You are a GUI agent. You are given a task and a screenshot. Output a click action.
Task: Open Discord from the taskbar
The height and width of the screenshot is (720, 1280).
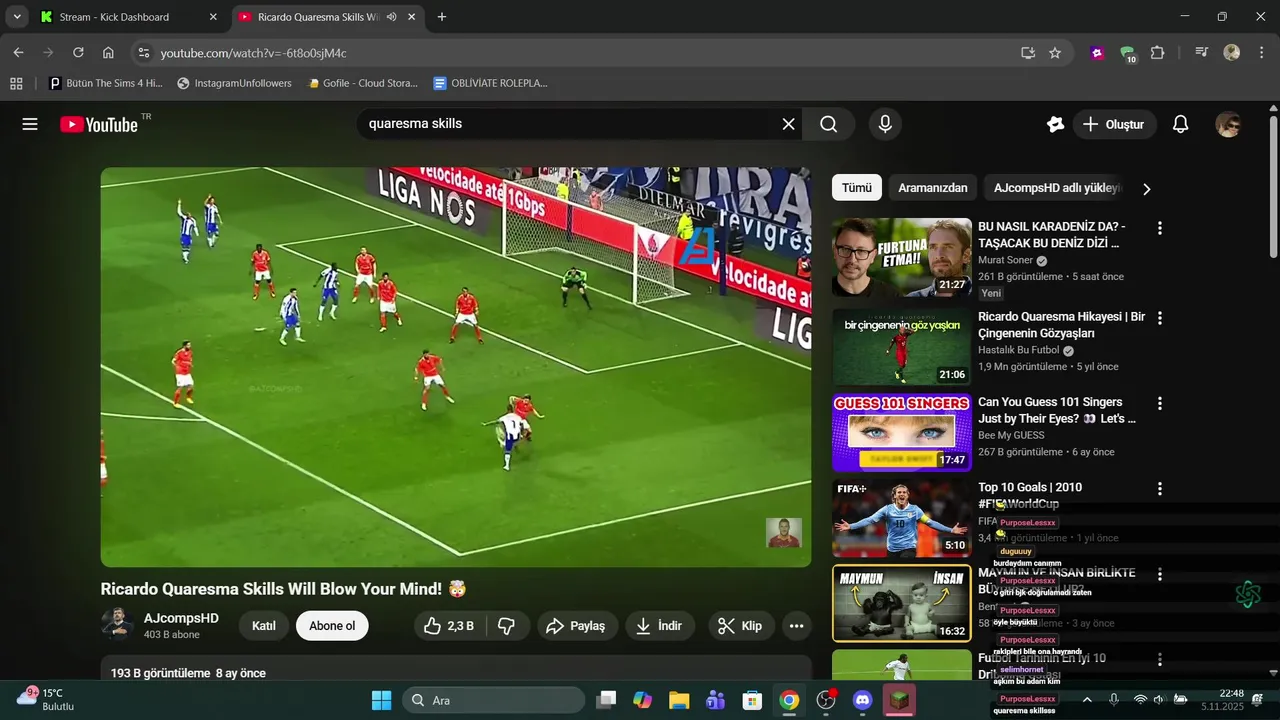pyautogui.click(x=863, y=700)
